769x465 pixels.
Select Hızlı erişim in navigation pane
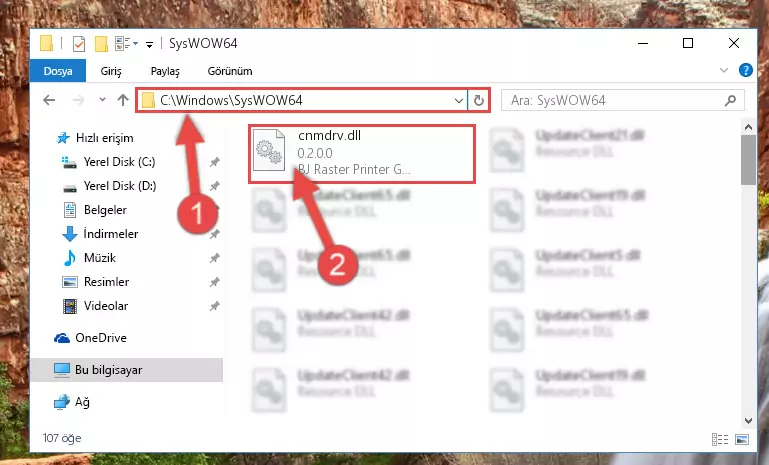104,138
